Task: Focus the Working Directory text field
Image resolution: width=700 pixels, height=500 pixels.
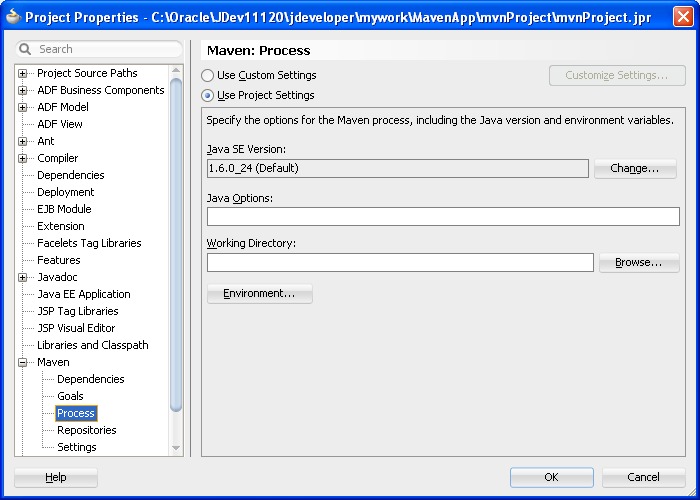Action: pyautogui.click(x=400, y=263)
